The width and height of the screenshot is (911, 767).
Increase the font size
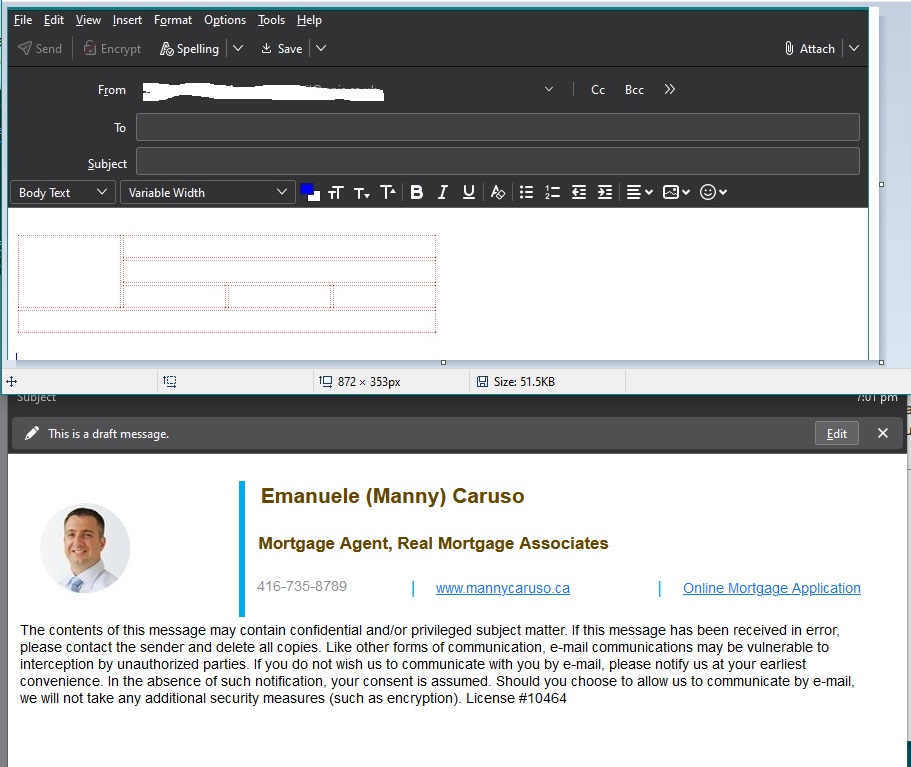pyautogui.click(x=388, y=192)
